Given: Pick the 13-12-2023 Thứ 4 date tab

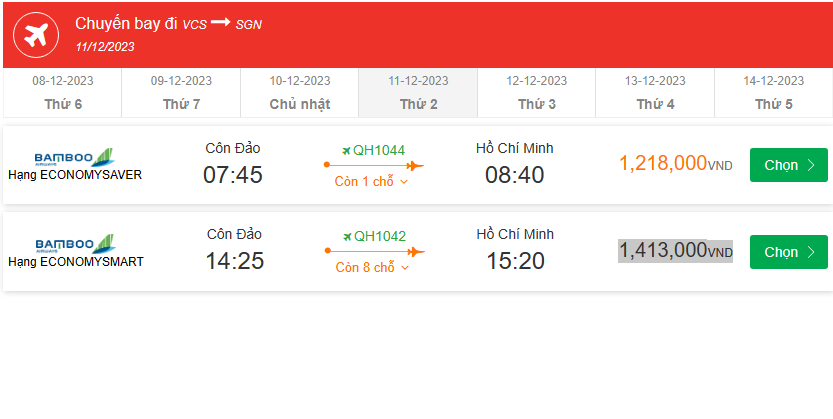Looking at the screenshot, I should 655,93.
